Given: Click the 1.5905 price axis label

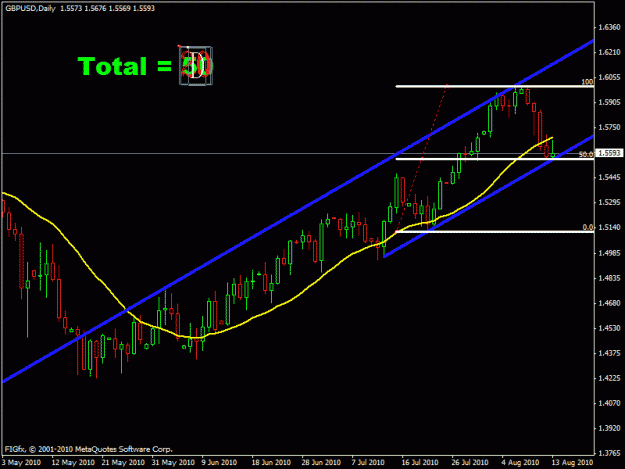Looking at the screenshot, I should (610, 102).
